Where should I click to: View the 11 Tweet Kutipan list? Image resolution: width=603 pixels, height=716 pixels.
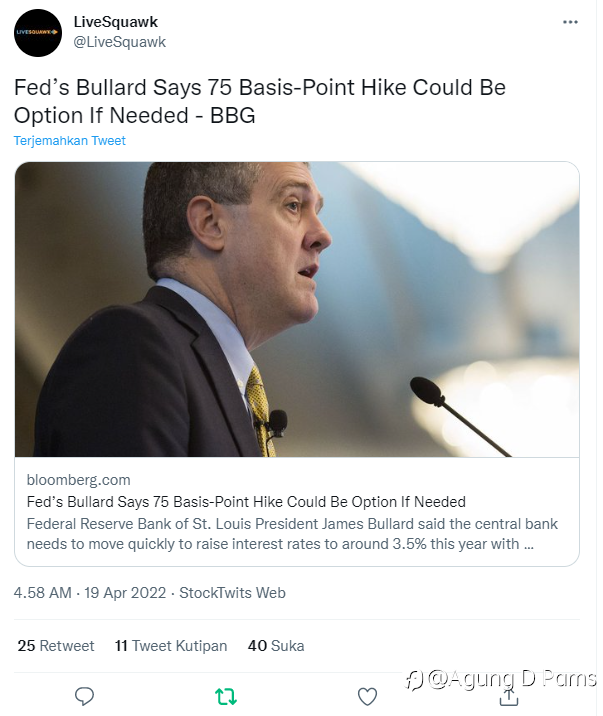pyautogui.click(x=171, y=646)
